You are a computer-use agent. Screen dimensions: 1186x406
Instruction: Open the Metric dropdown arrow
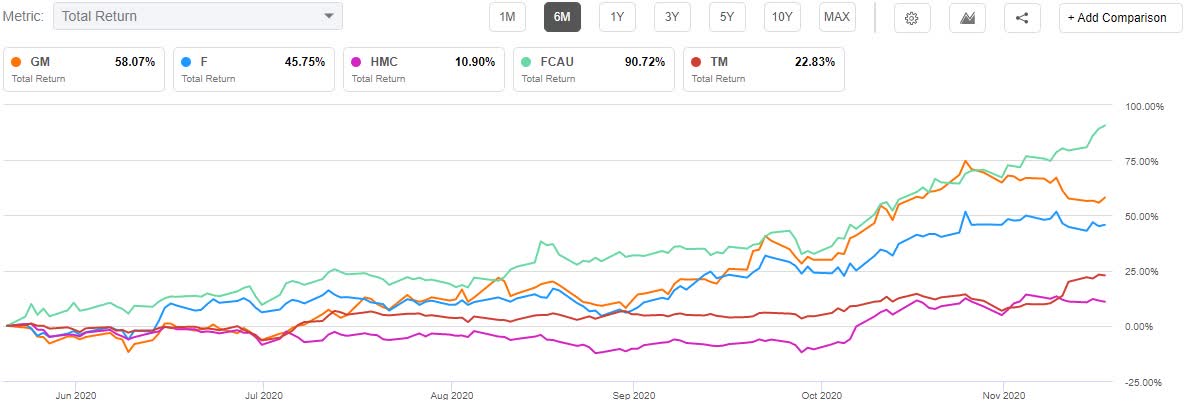click(329, 16)
